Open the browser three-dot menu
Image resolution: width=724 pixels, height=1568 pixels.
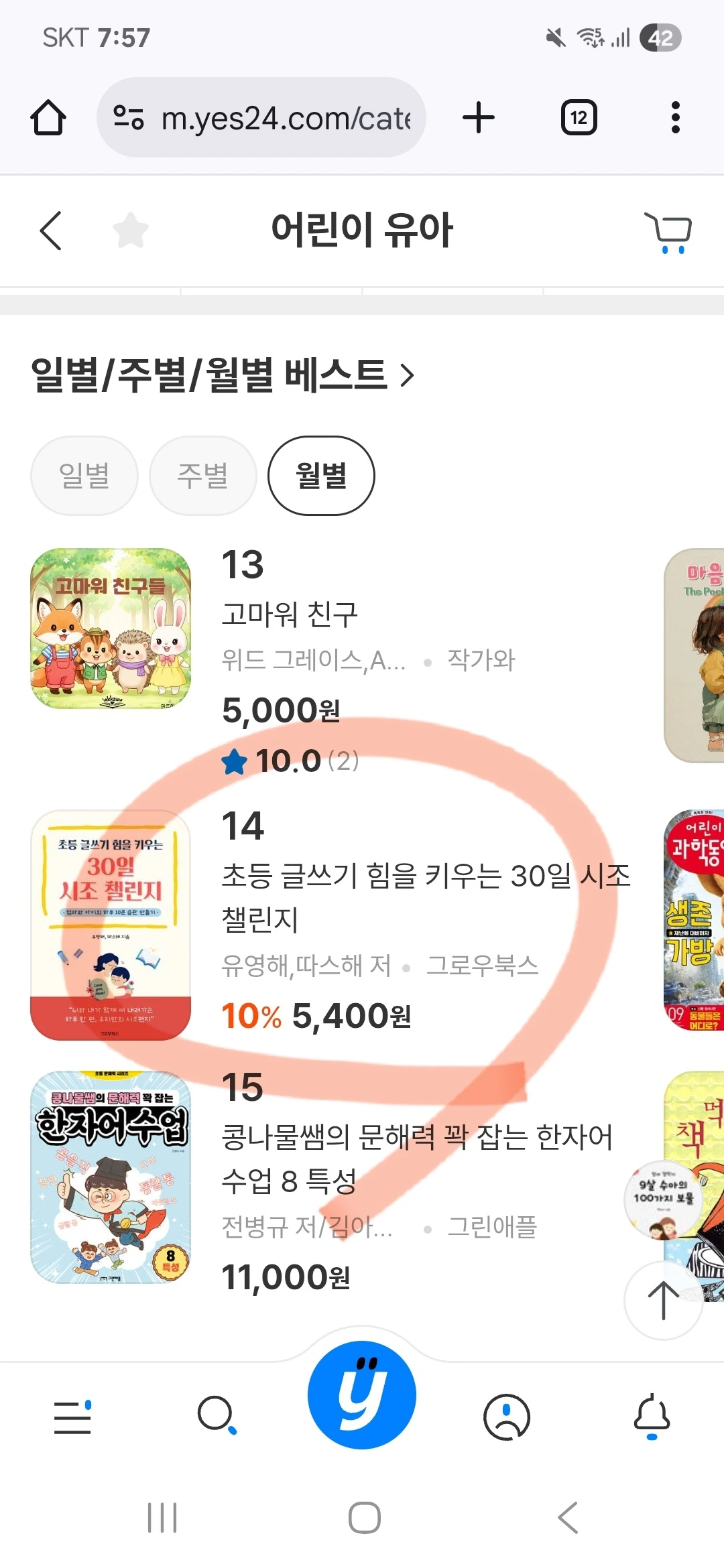click(x=675, y=118)
